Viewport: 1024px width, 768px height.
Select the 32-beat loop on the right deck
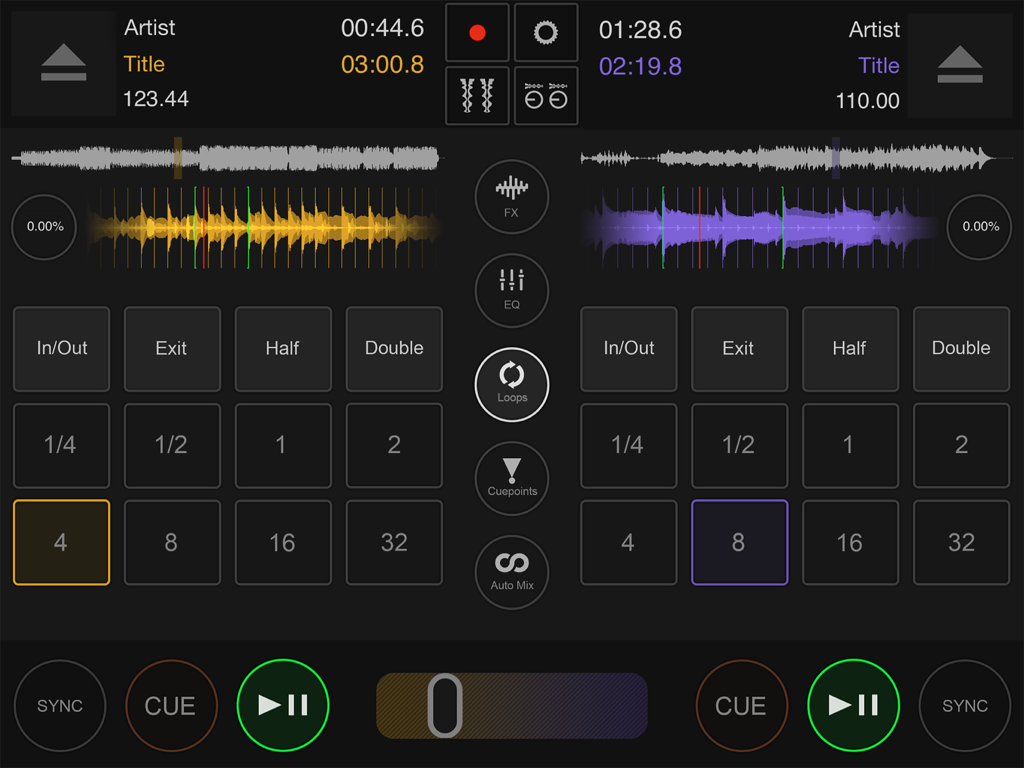[961, 542]
